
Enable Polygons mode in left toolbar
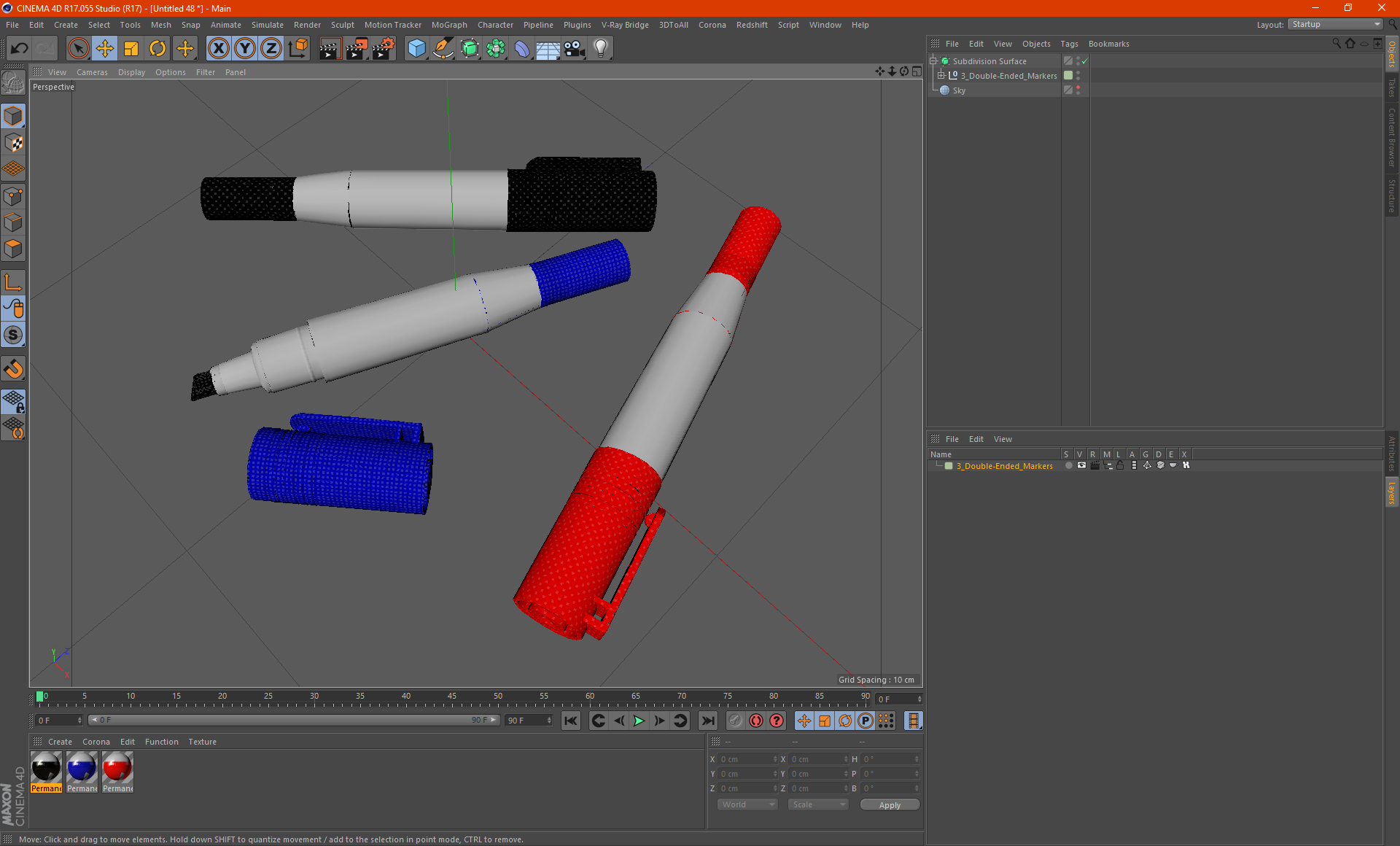point(13,249)
